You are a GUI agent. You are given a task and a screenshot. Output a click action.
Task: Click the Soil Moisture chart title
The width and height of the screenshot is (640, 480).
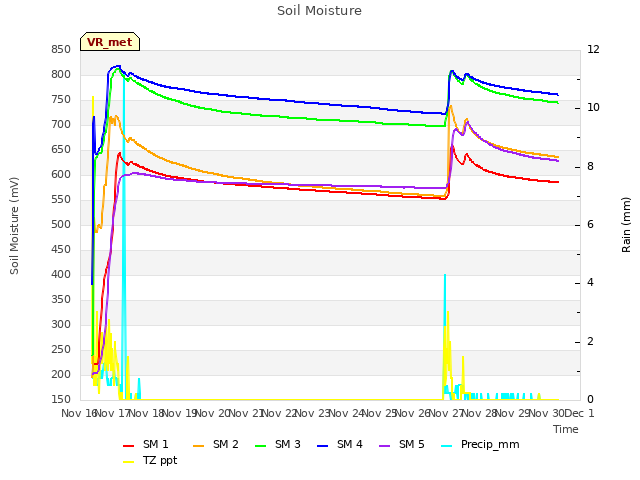319,11
